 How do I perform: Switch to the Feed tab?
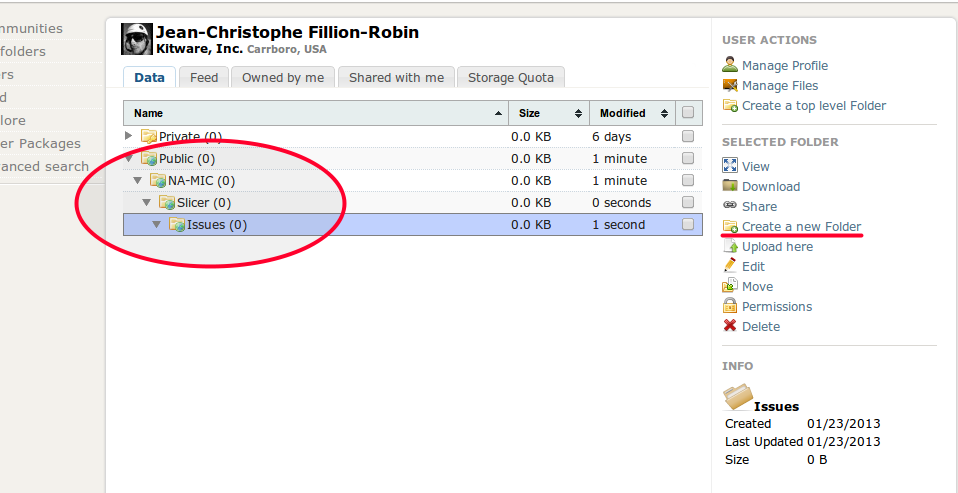[204, 77]
